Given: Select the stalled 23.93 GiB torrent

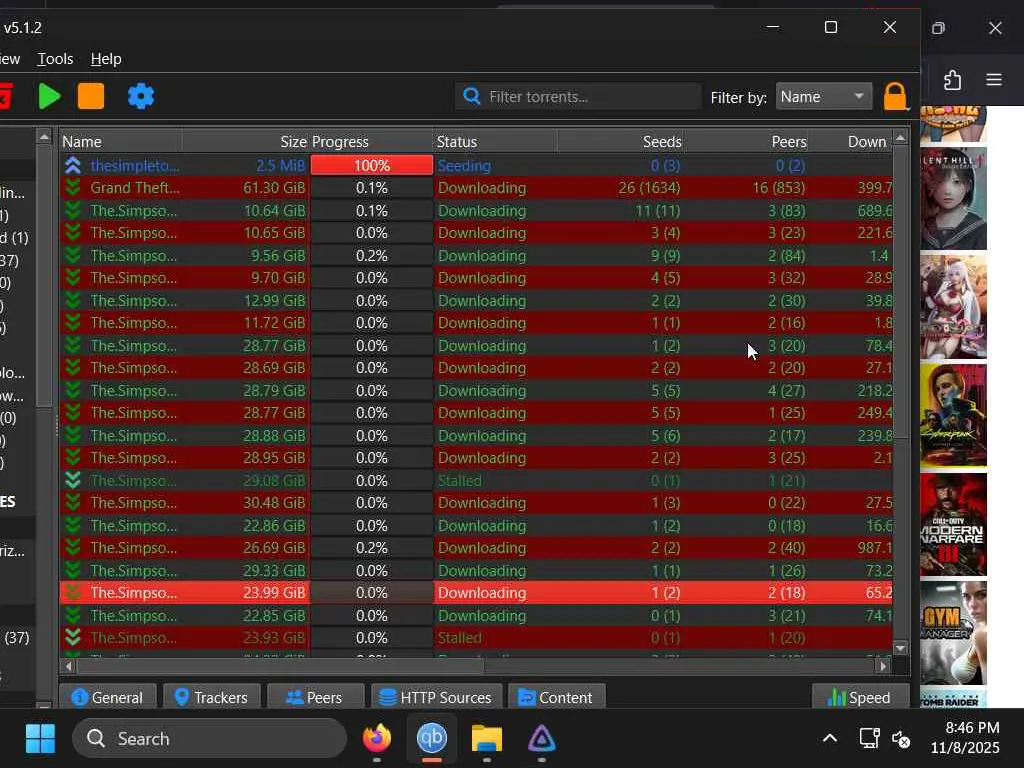Looking at the screenshot, I should (x=476, y=637).
